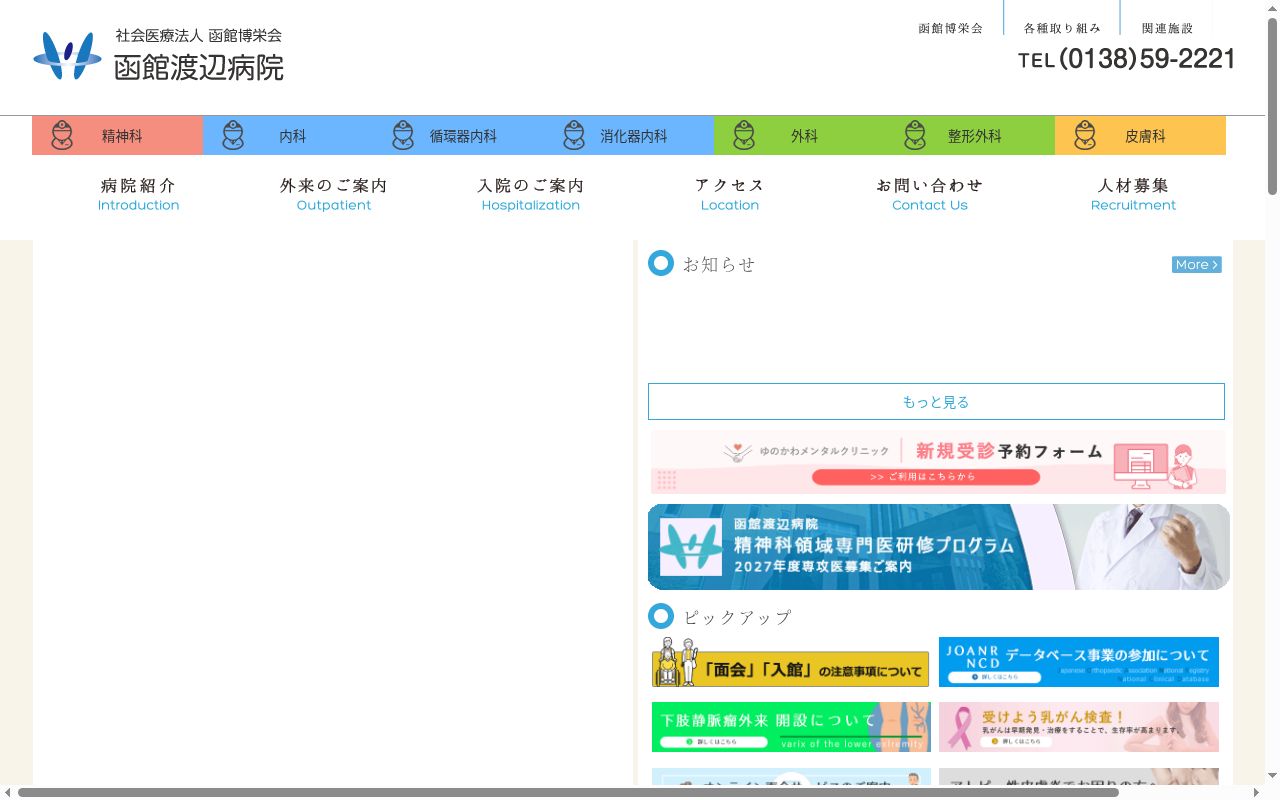Image resolution: width=1280 pixels, height=800 pixels.
Task: Open the 皮膚科 department tab
Action: tap(1140, 135)
